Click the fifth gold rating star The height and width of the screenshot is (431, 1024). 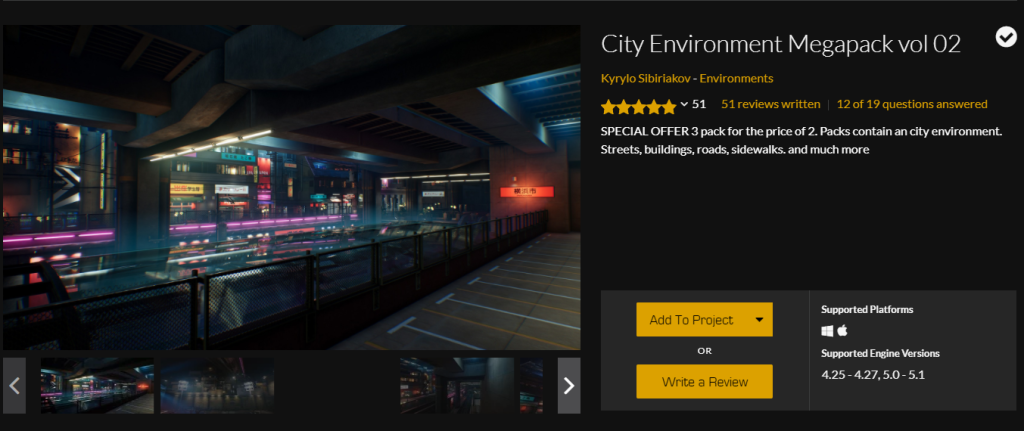click(x=669, y=106)
